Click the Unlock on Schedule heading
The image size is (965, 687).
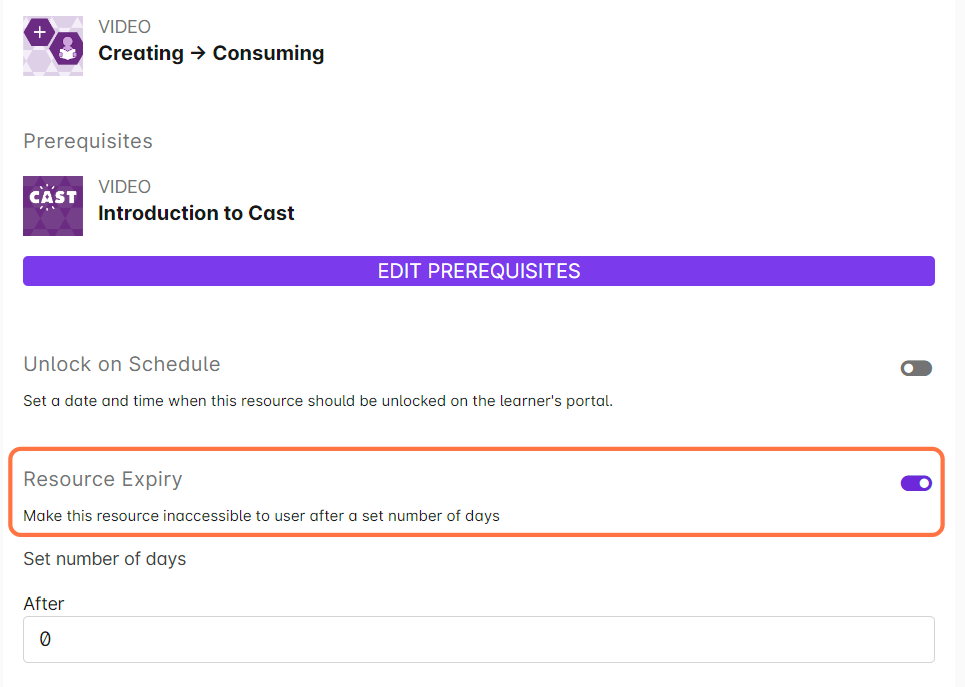(x=122, y=364)
